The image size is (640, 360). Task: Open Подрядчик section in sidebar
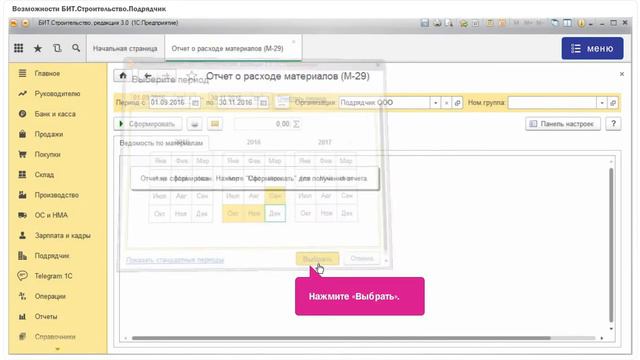point(52,256)
